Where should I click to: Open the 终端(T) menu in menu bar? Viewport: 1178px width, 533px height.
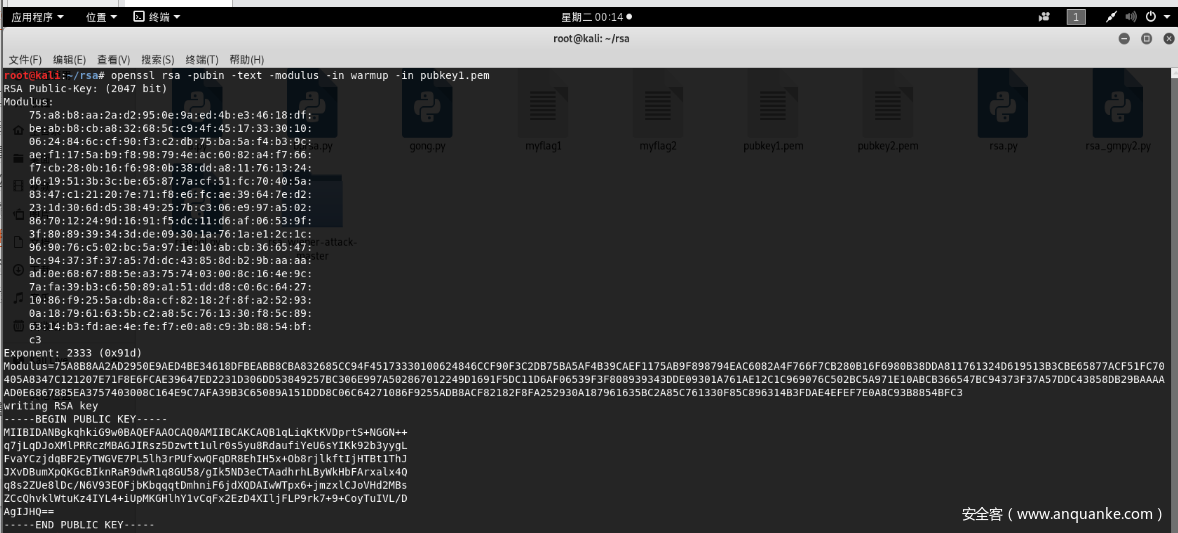201,60
